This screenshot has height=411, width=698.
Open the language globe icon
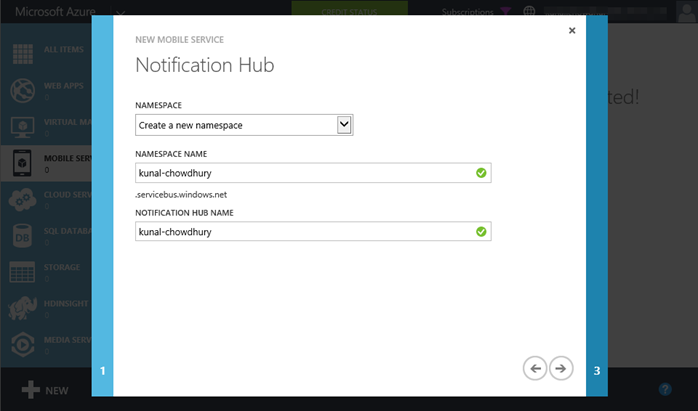[529, 11]
